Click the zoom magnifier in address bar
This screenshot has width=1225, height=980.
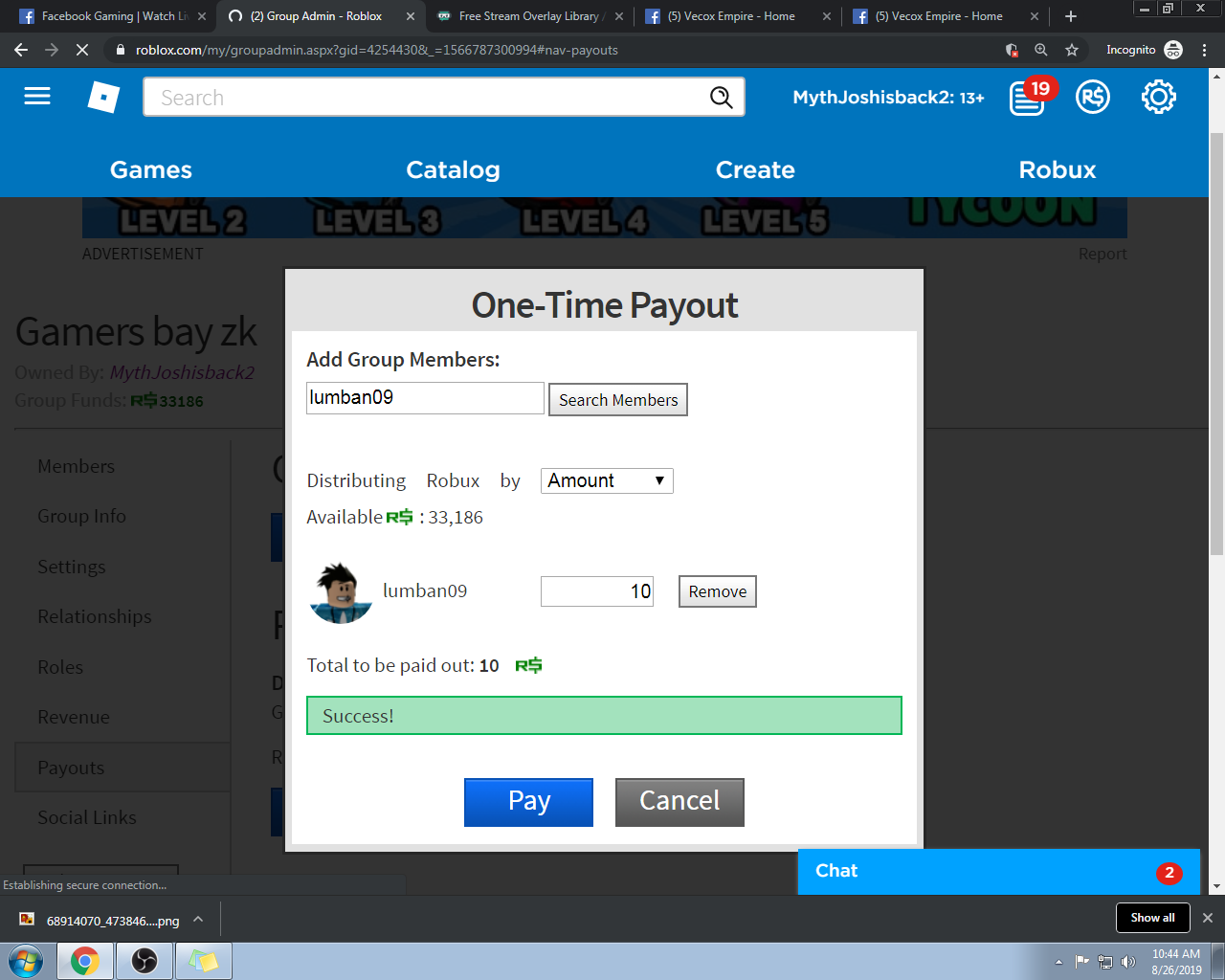pos(1041,50)
